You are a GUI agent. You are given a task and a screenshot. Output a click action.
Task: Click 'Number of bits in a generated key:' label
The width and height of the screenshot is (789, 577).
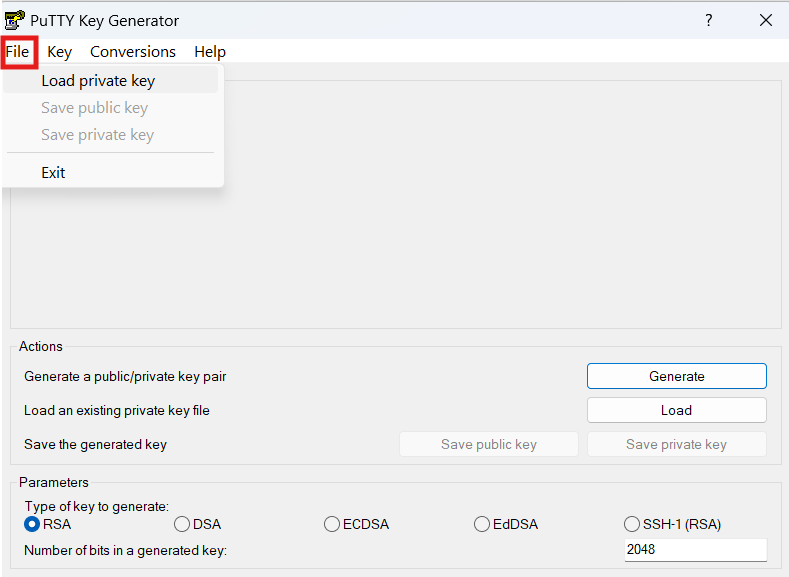pyautogui.click(x=125, y=550)
